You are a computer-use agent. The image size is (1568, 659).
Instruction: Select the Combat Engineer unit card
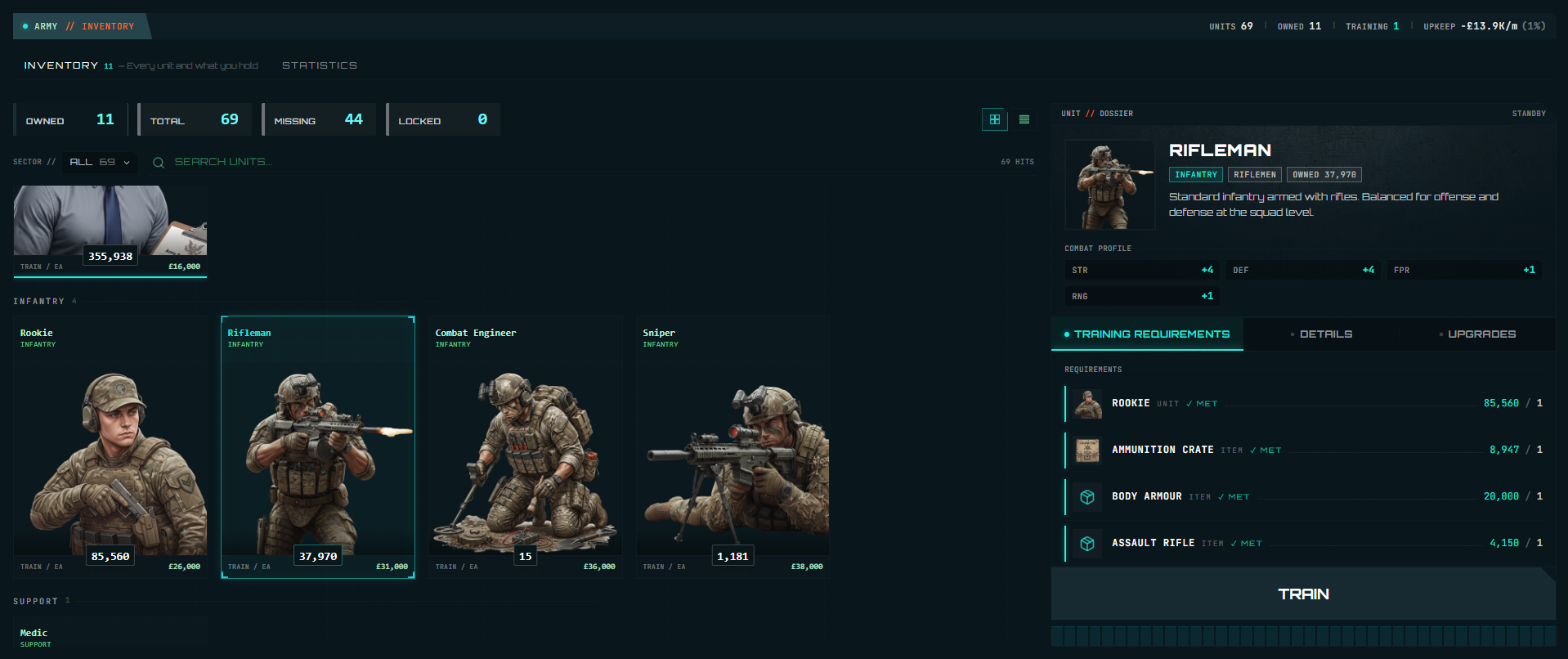pyautogui.click(x=526, y=447)
